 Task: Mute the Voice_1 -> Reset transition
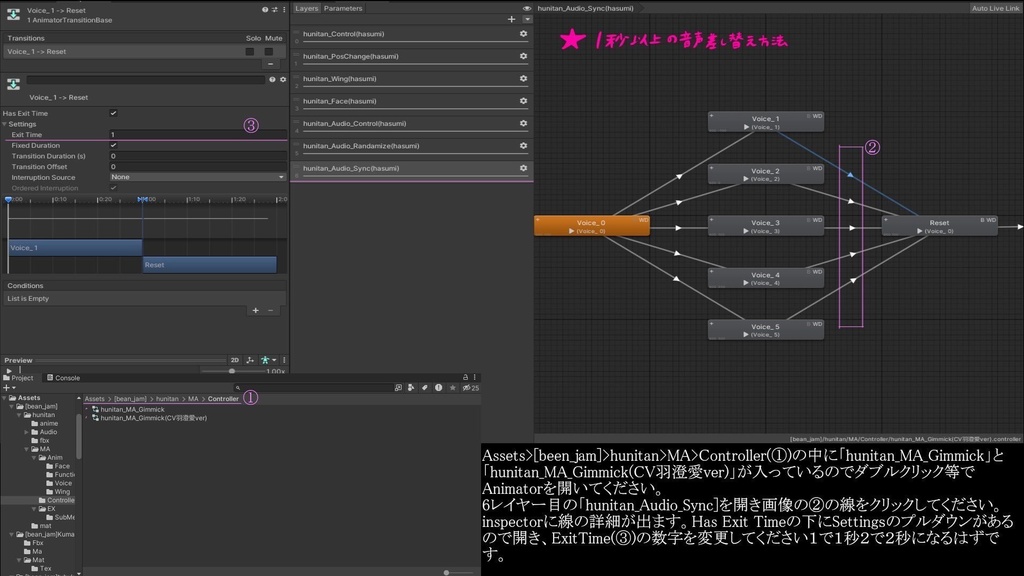(x=269, y=51)
